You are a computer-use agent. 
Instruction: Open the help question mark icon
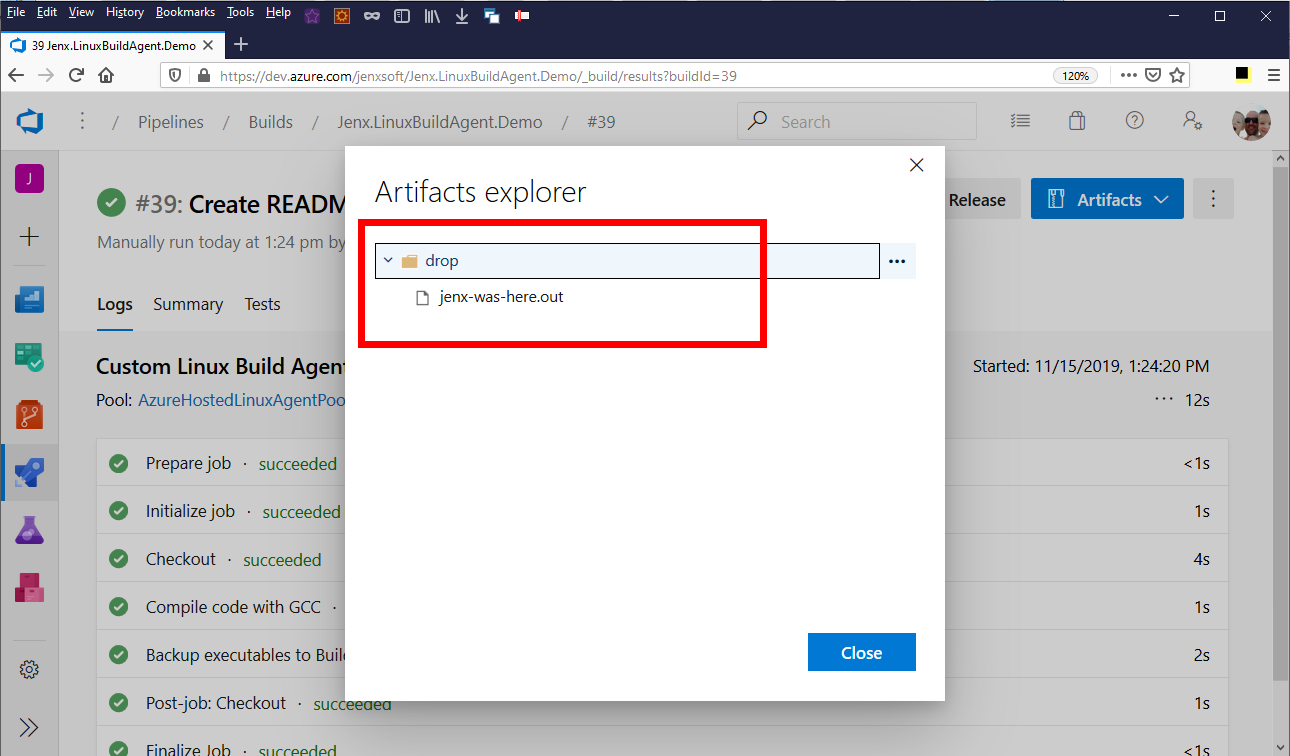(x=1134, y=121)
